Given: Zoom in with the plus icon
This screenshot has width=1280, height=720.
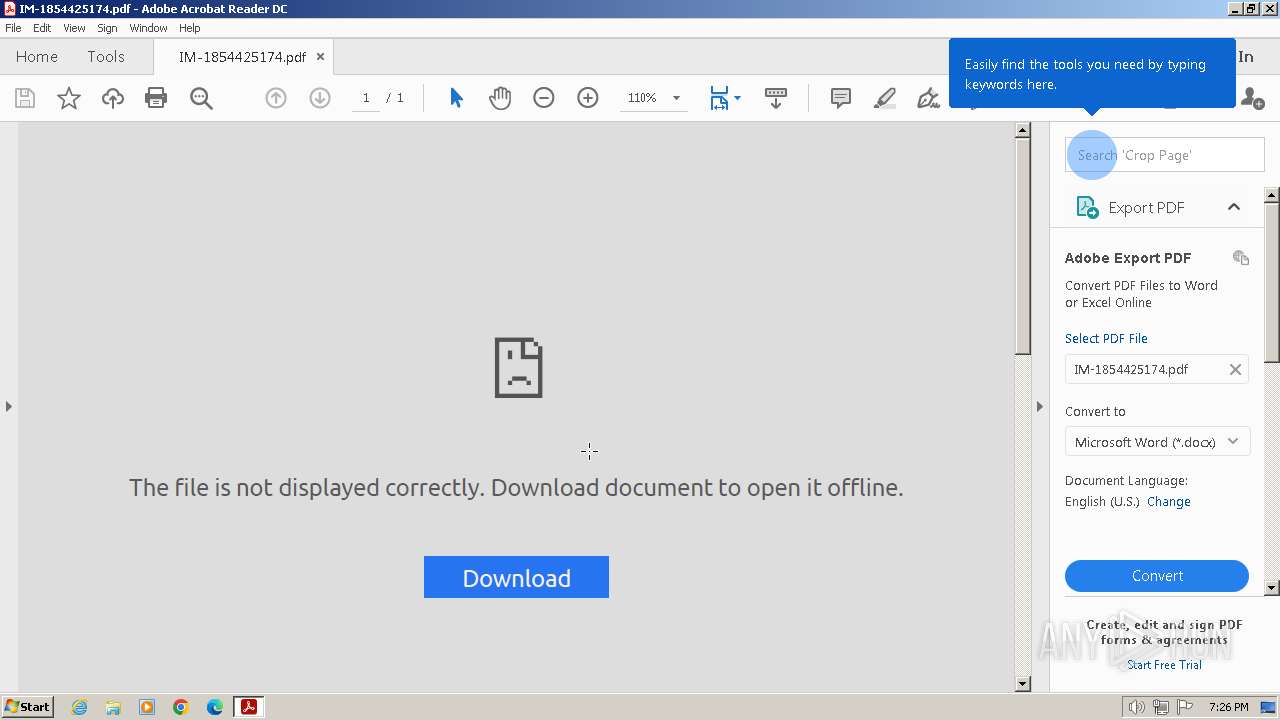Looking at the screenshot, I should pos(588,98).
